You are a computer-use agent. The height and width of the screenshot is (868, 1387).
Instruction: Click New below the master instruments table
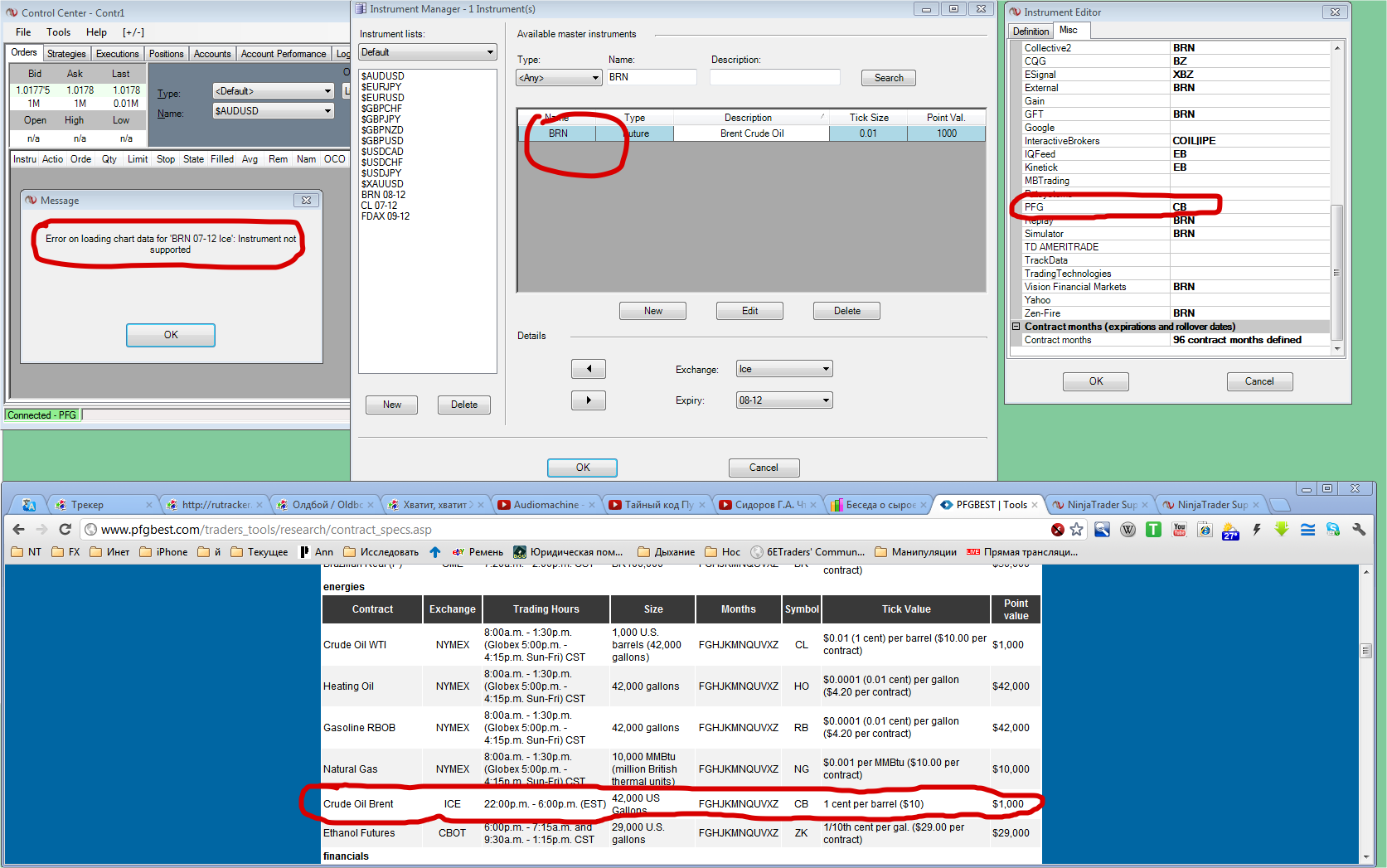pos(653,311)
